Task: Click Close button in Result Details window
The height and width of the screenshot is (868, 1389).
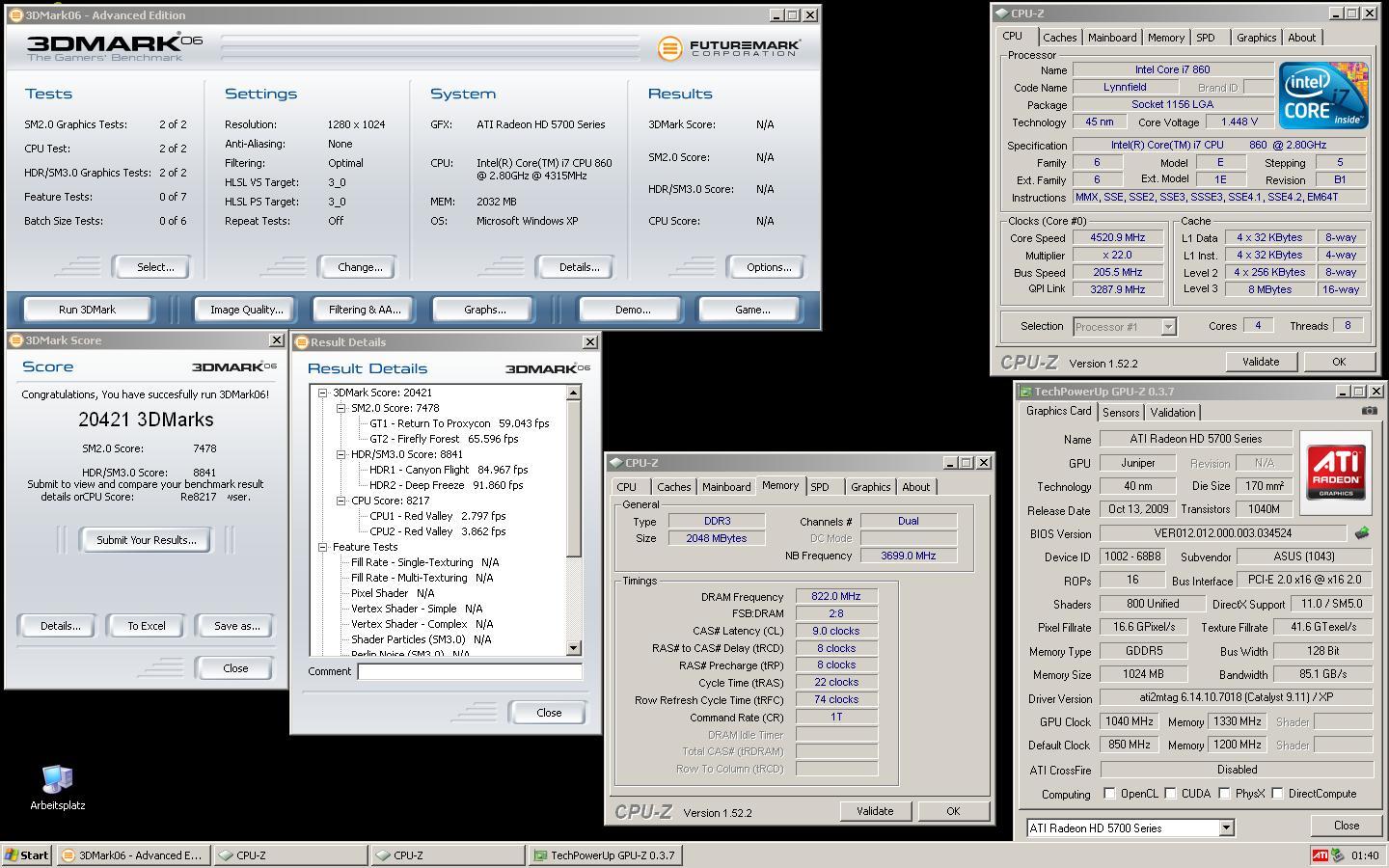Action: pyautogui.click(x=549, y=713)
